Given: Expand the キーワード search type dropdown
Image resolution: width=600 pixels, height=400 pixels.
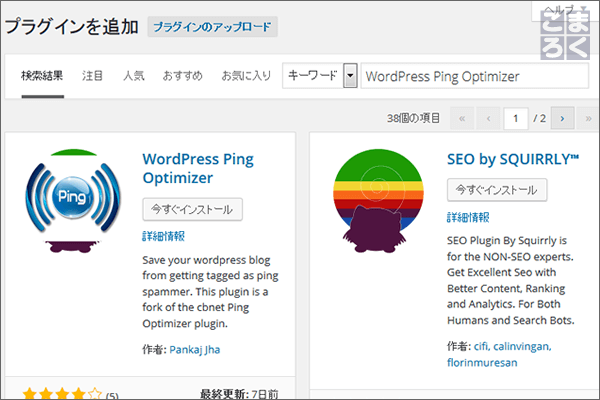Looking at the screenshot, I should (320, 76).
